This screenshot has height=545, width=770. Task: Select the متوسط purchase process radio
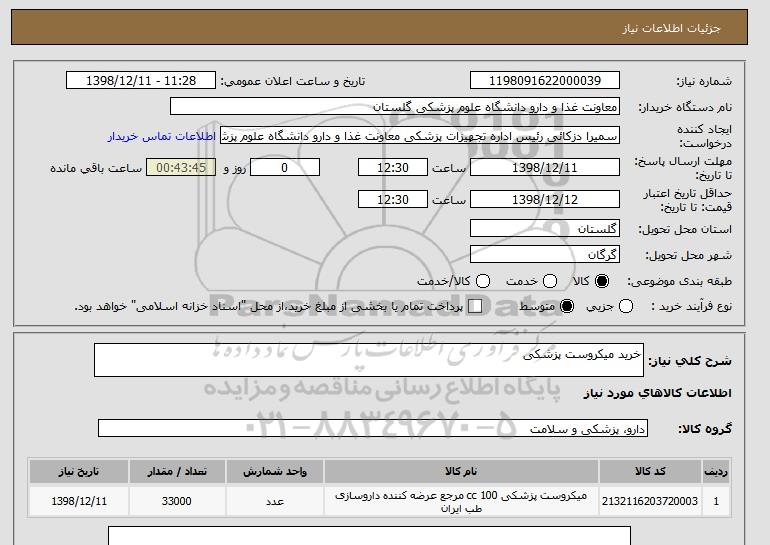click(x=567, y=306)
